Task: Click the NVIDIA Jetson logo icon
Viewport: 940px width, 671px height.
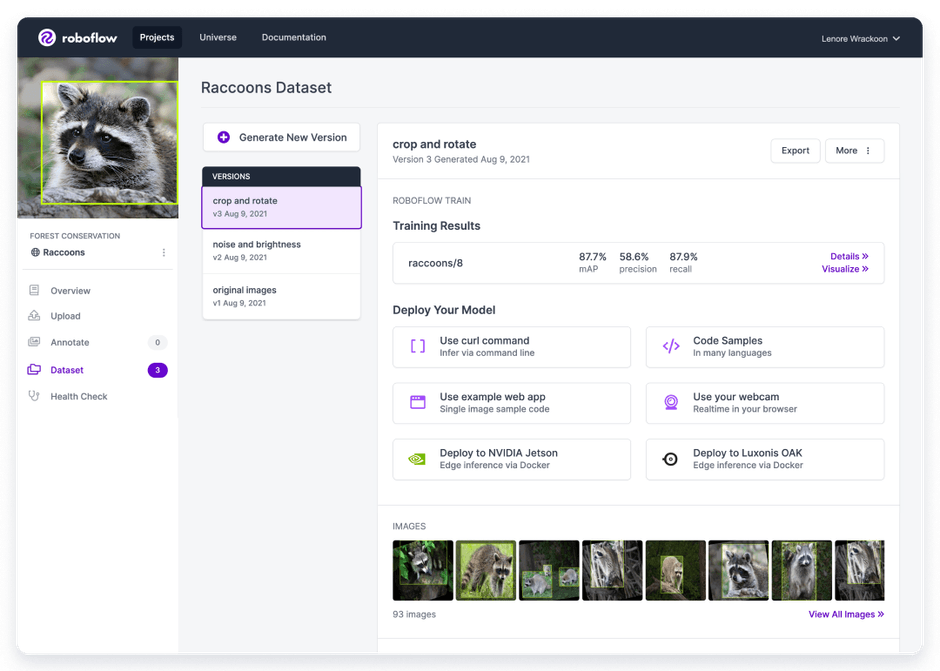Action: coord(418,459)
